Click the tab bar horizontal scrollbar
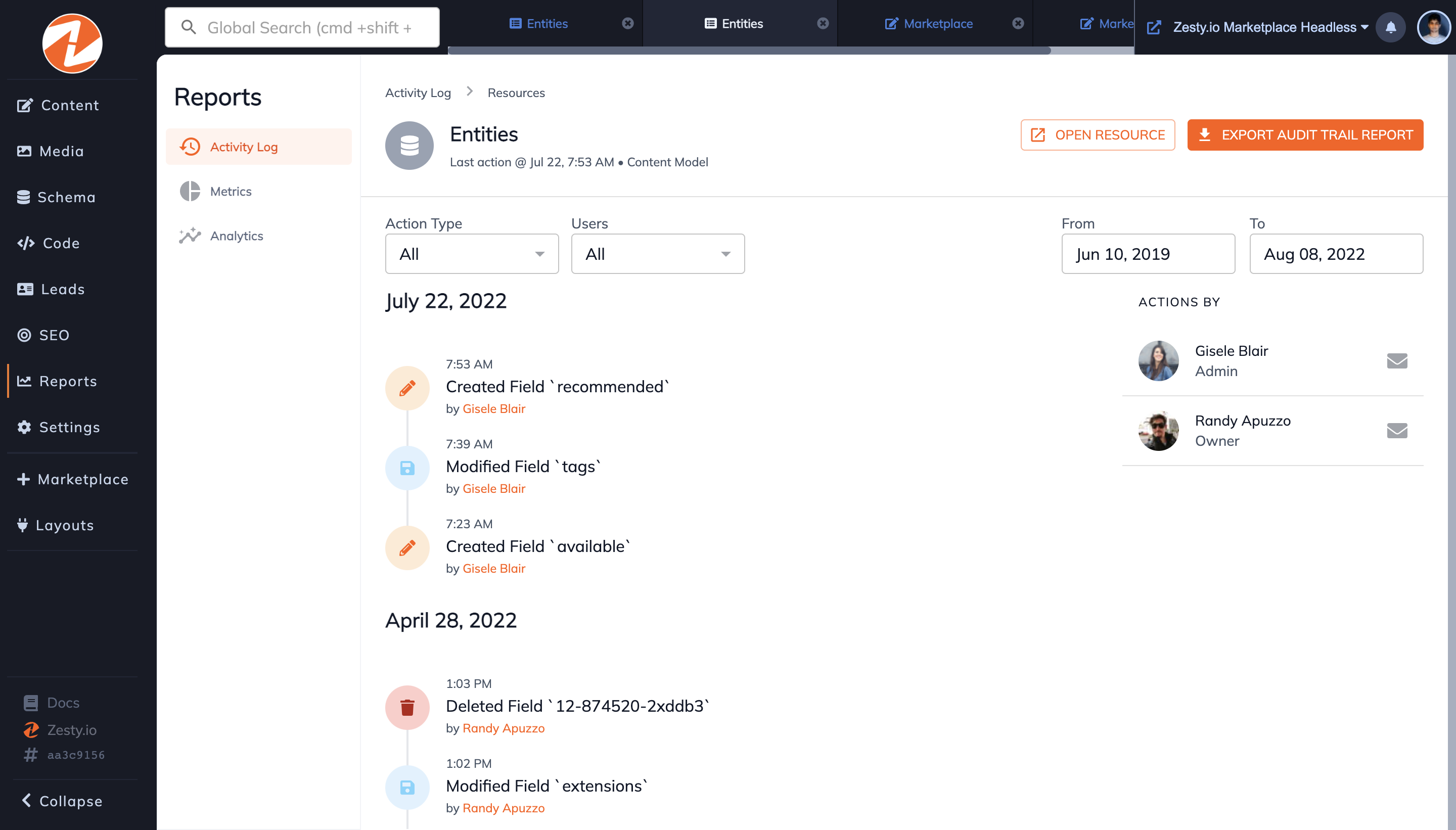The height and width of the screenshot is (830, 1456). (x=749, y=51)
